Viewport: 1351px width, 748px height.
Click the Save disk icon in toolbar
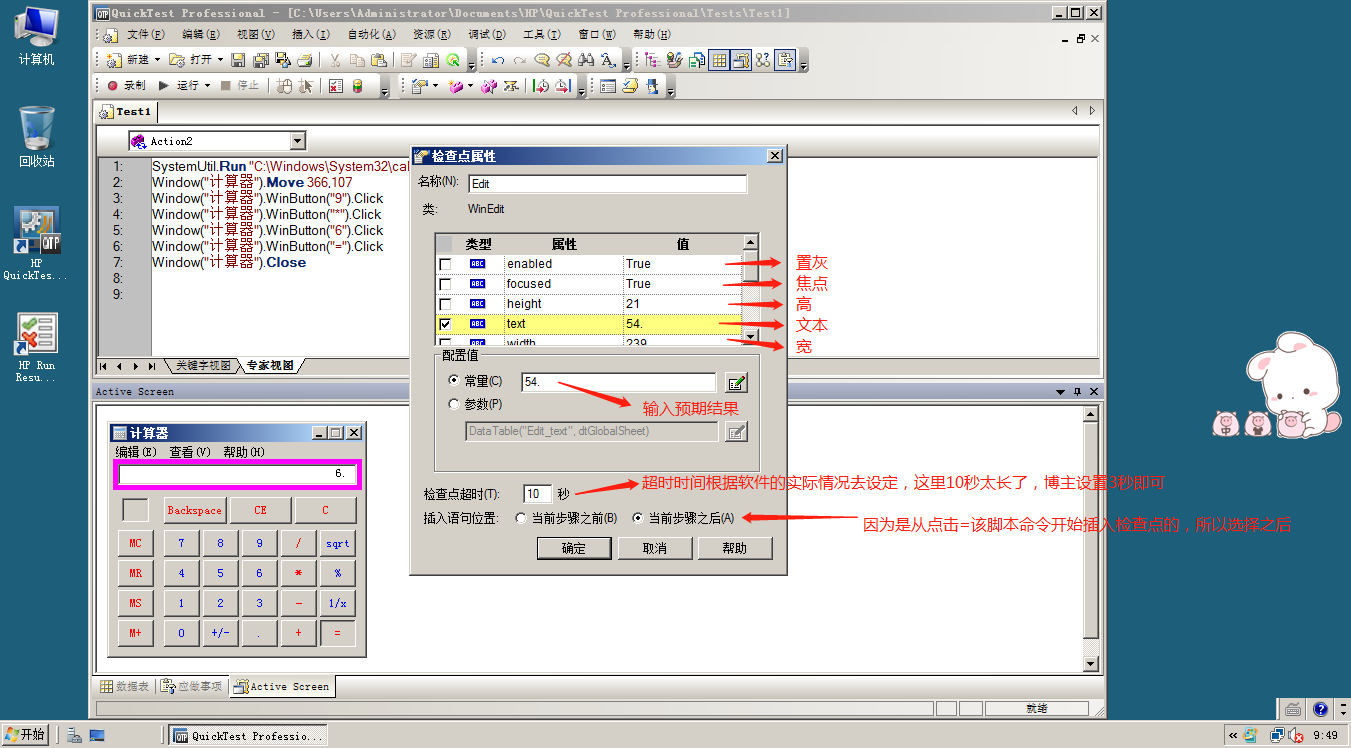tap(238, 60)
